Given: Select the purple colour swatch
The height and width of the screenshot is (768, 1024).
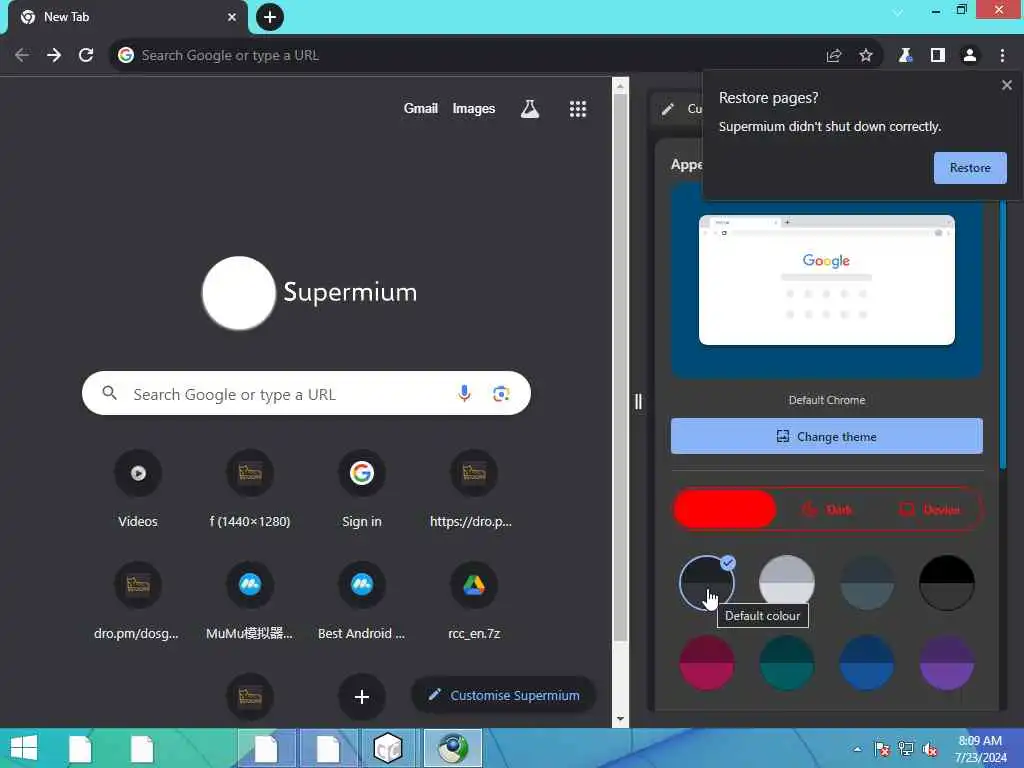Looking at the screenshot, I should [946, 663].
